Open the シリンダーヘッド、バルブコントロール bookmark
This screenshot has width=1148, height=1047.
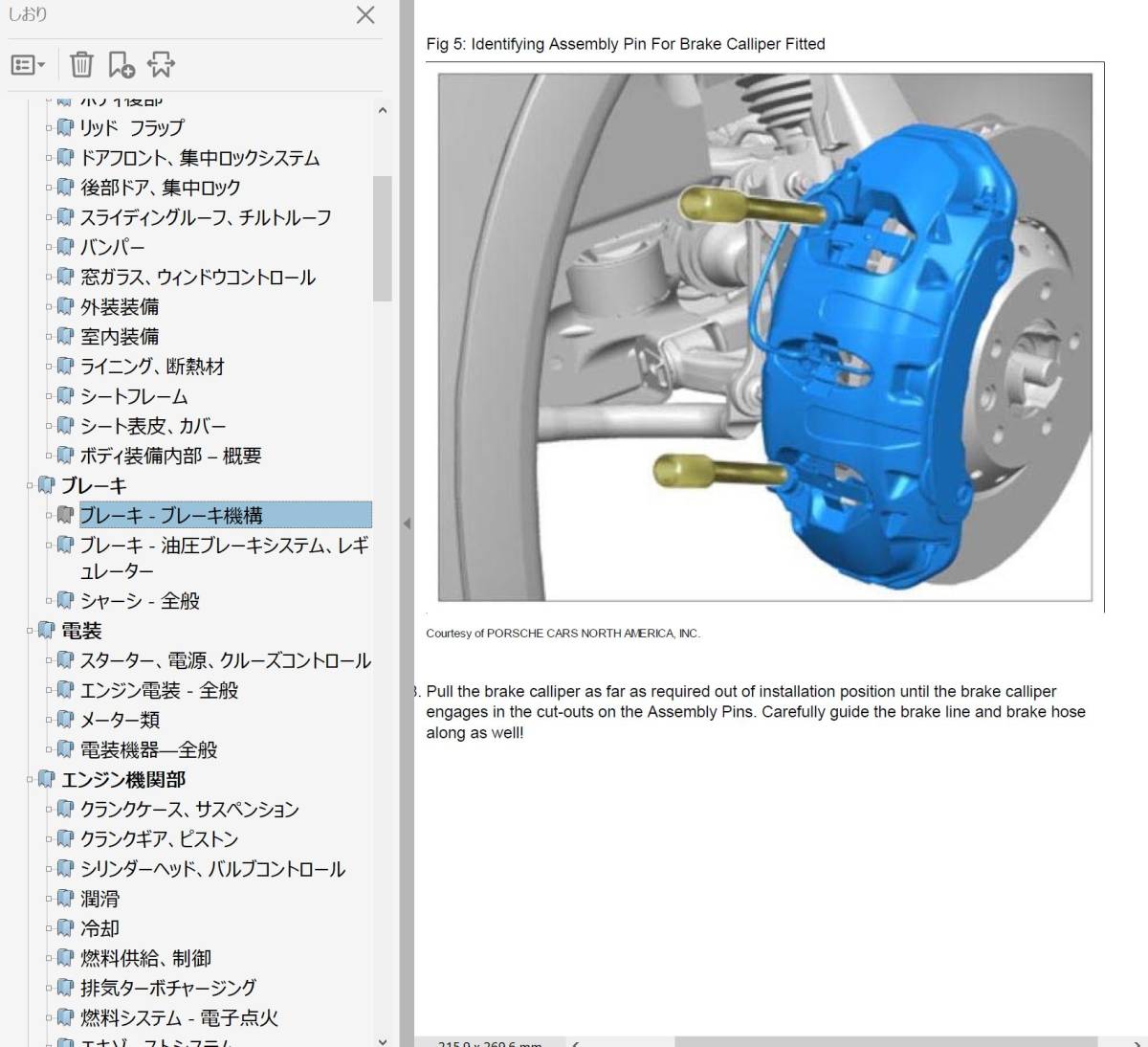tap(212, 869)
